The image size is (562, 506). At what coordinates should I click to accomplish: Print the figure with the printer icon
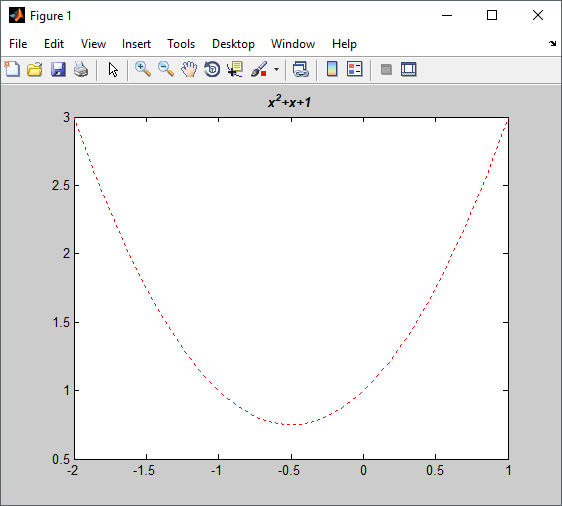coord(81,69)
